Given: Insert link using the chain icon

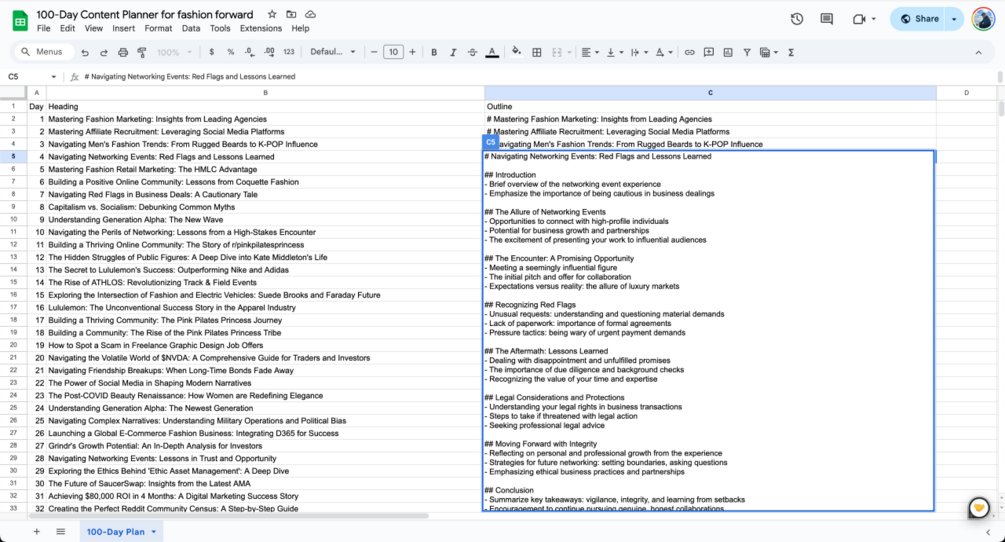Looking at the screenshot, I should coord(690,53).
